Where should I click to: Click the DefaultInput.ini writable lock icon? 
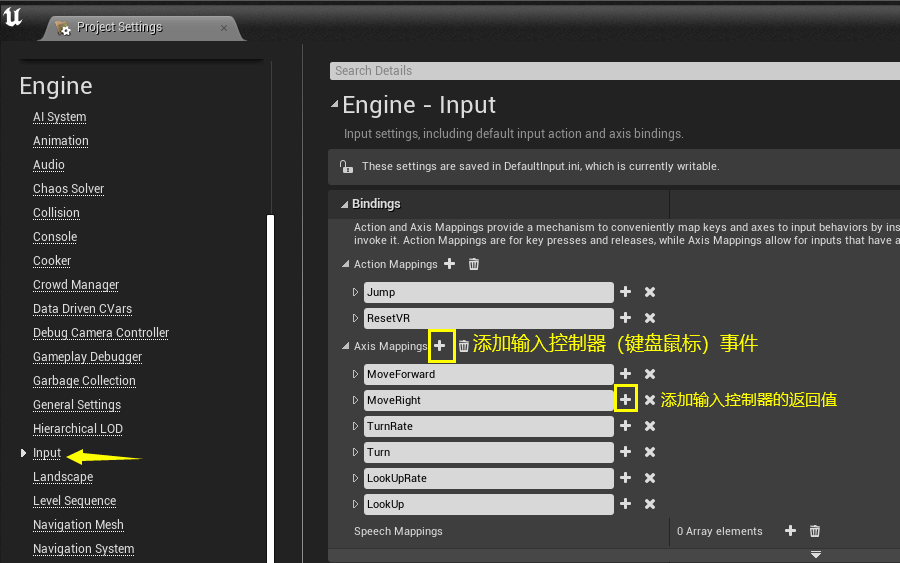point(346,166)
